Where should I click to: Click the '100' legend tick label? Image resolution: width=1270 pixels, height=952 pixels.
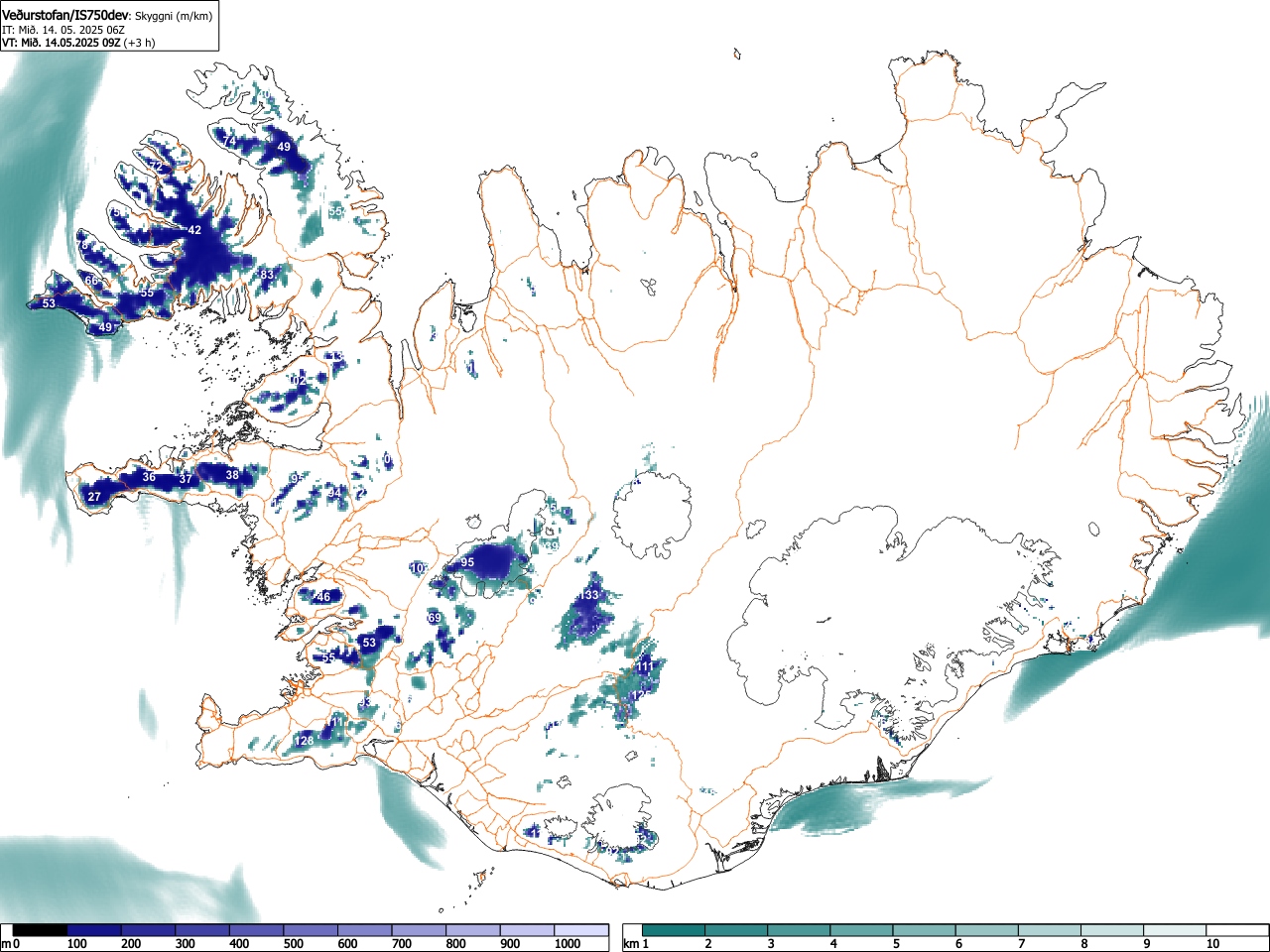point(77,944)
